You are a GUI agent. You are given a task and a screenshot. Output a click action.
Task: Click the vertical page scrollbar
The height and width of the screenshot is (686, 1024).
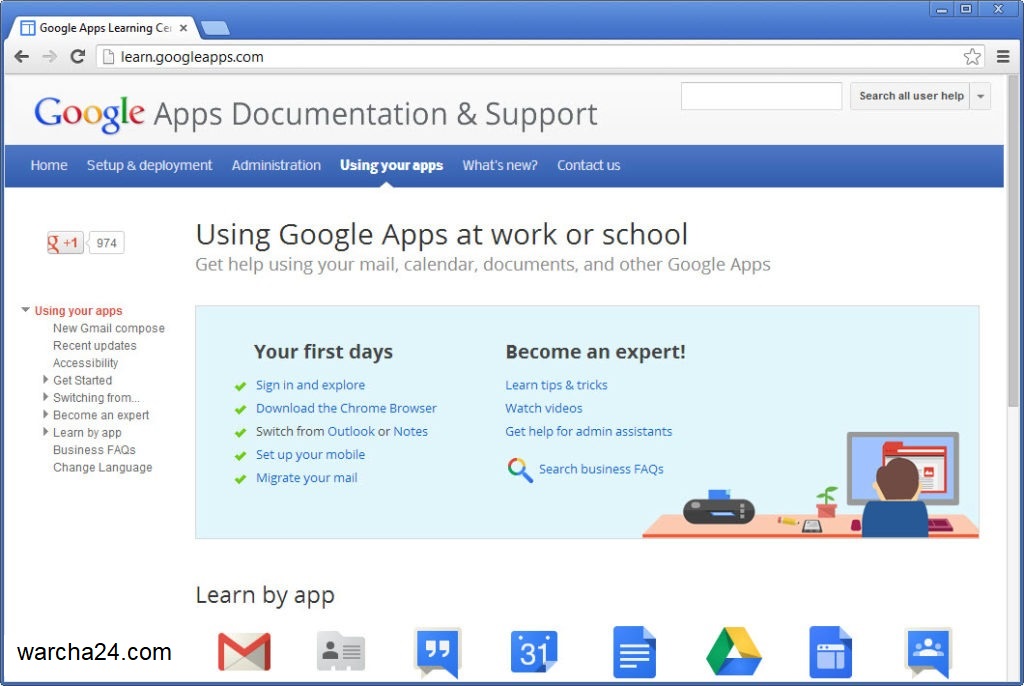[1013, 242]
